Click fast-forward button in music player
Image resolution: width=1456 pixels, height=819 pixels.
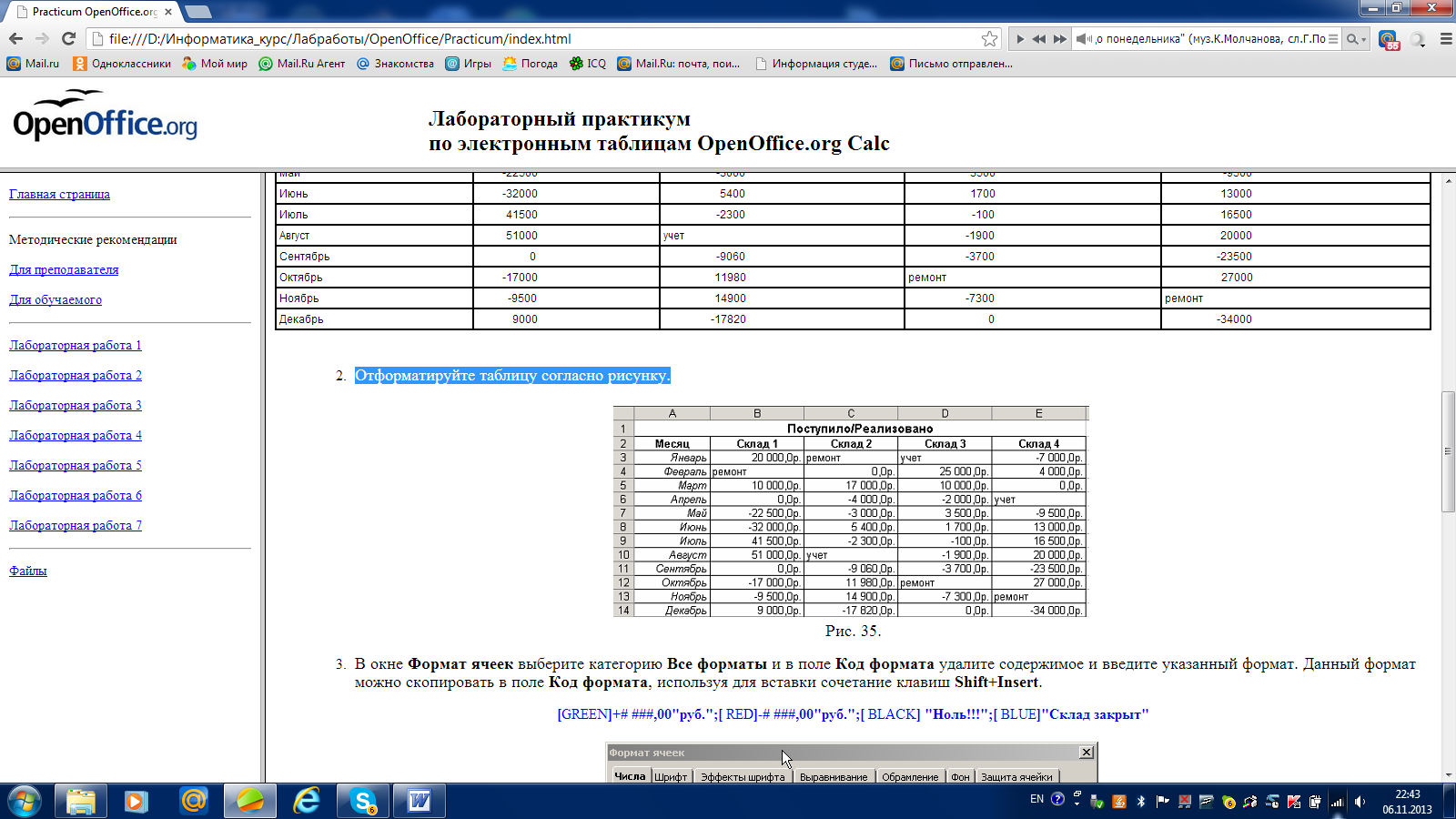tap(1060, 39)
